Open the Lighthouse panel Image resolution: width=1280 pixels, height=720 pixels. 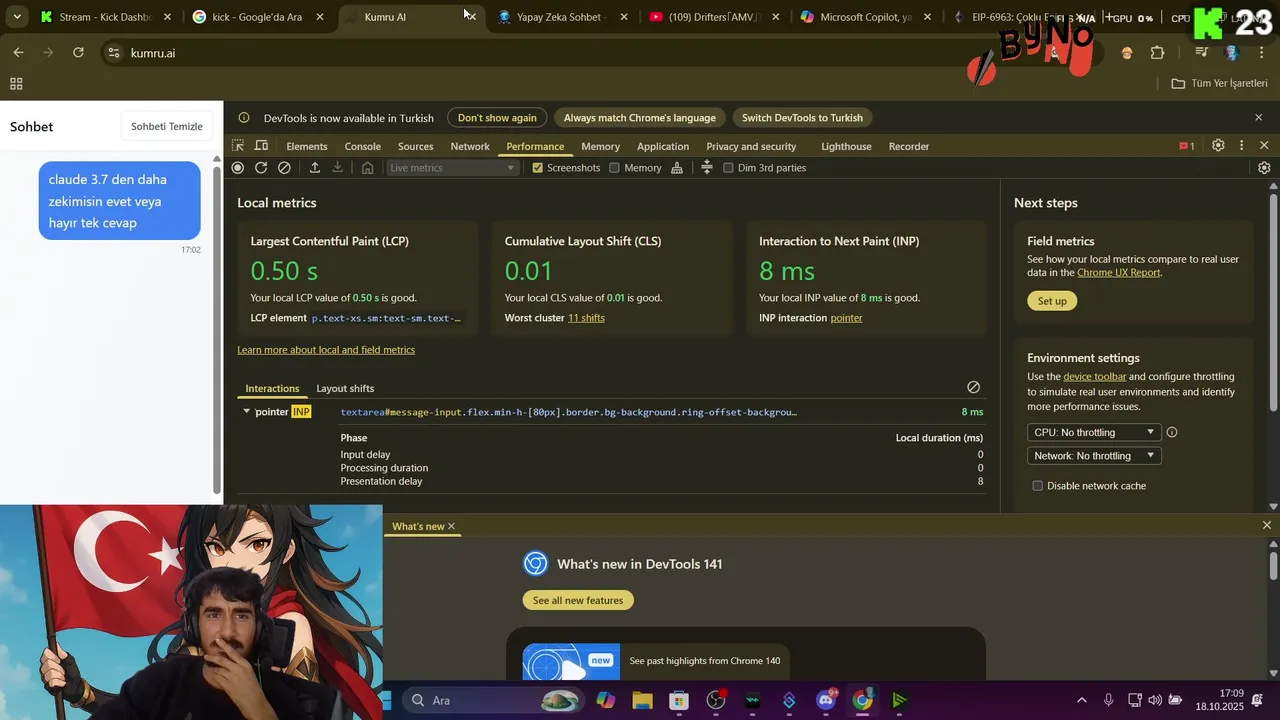click(x=846, y=146)
